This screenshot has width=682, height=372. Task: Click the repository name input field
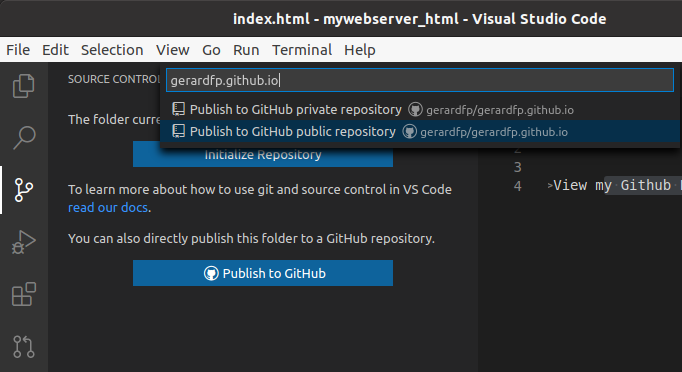tap(420, 80)
